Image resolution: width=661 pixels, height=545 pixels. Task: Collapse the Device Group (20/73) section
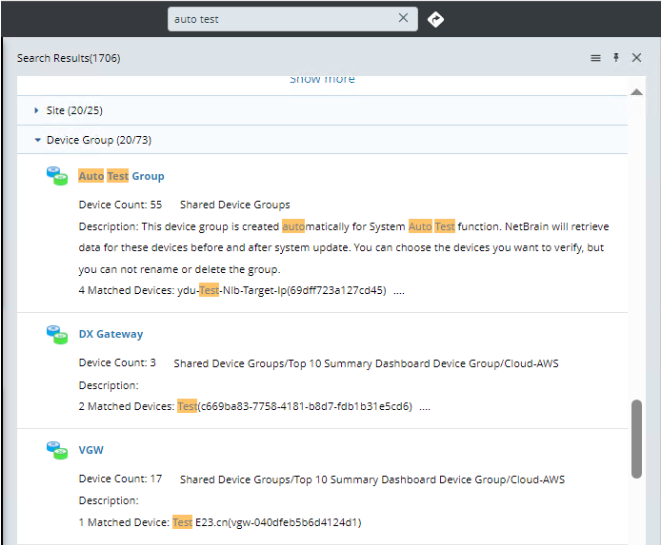coord(37,140)
